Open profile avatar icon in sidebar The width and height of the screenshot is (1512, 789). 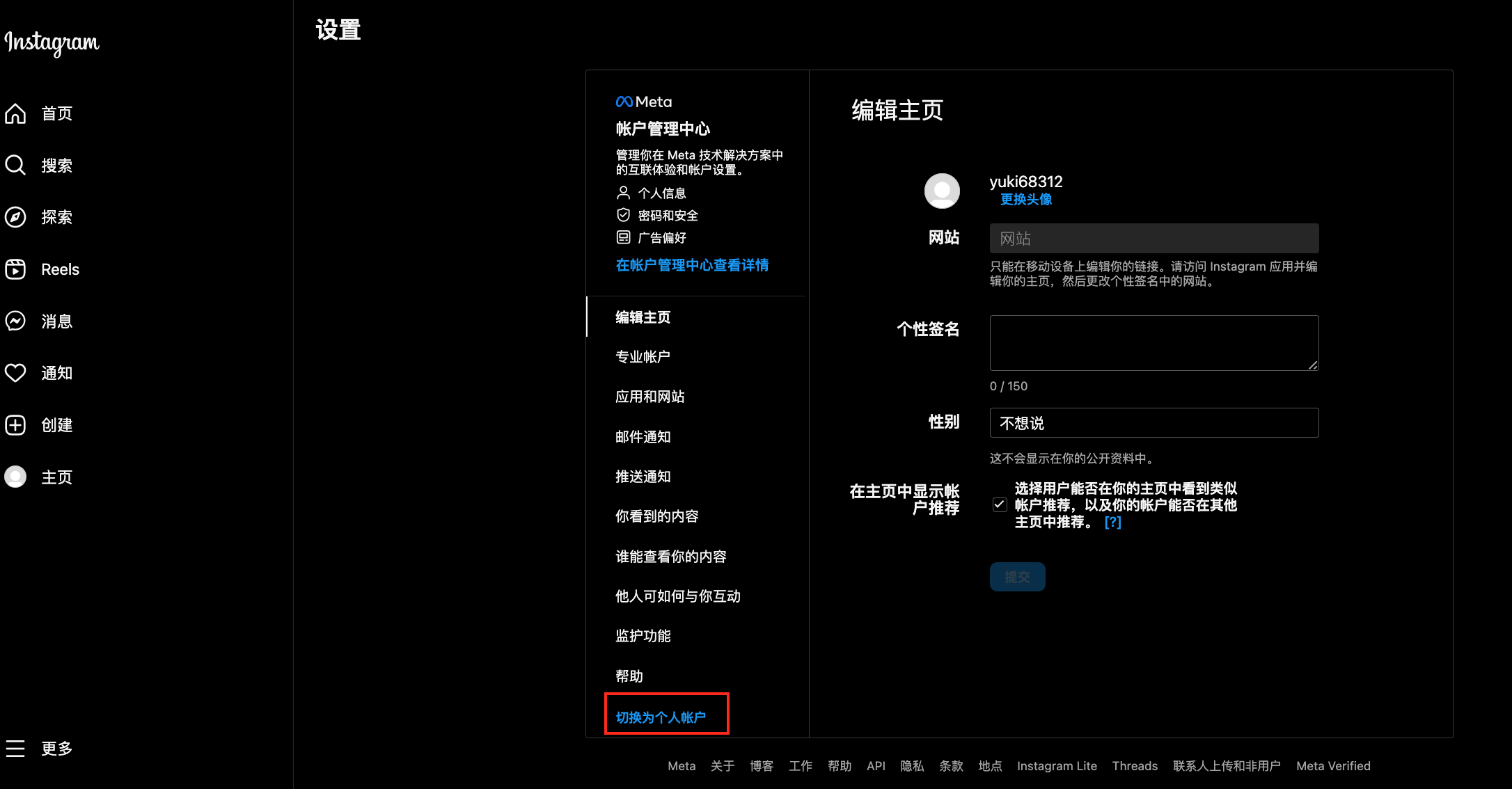click(x=15, y=477)
